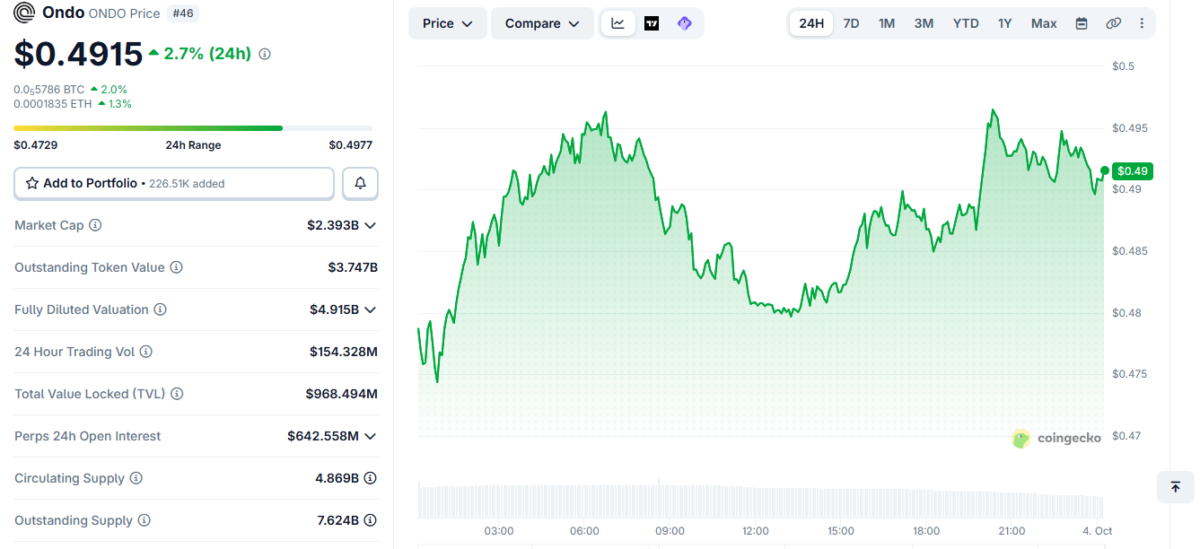The height and width of the screenshot is (549, 1200).
Task: Select the Max time range
Action: coord(1044,23)
